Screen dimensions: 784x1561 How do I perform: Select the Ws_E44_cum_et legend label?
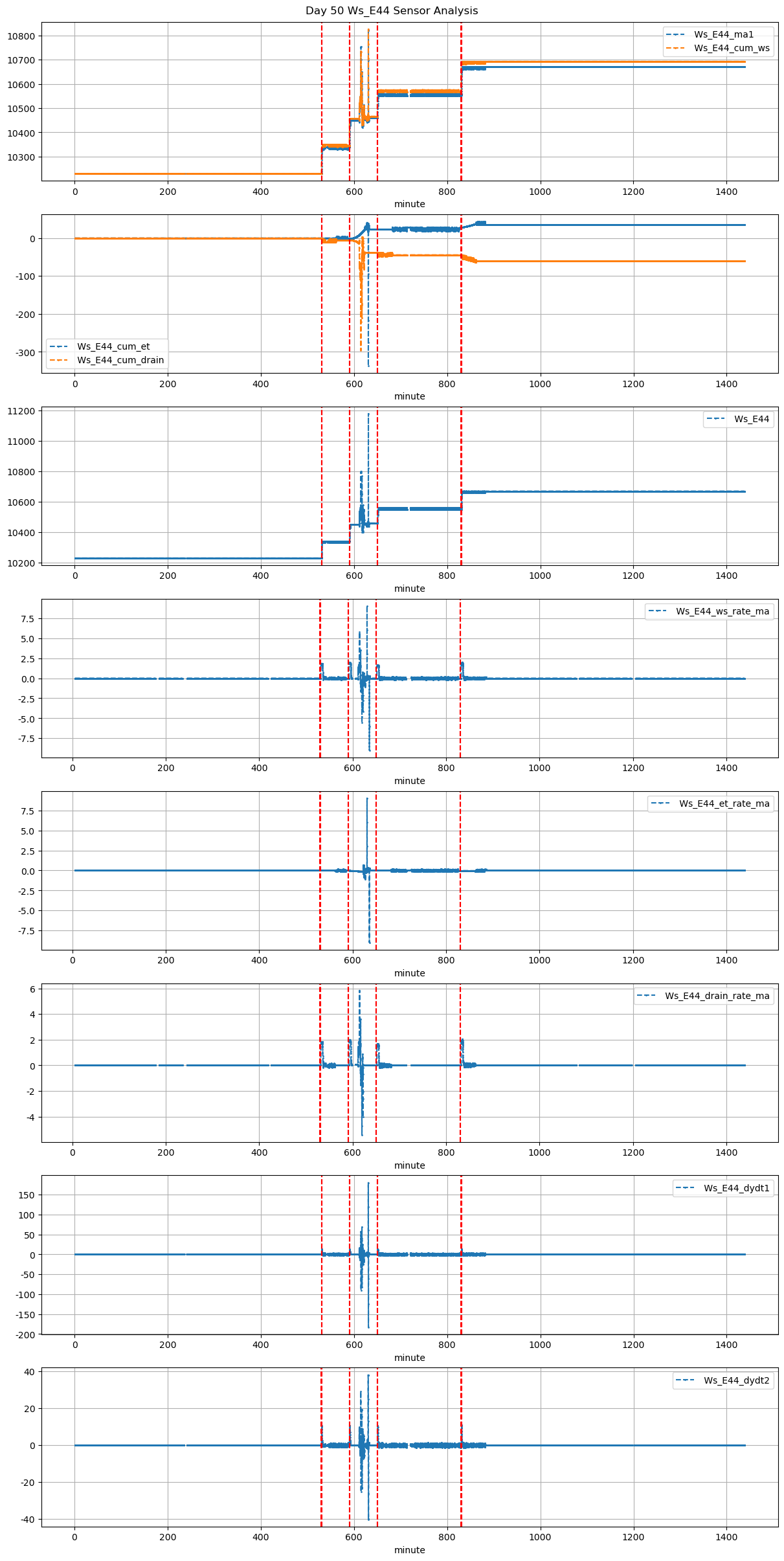pos(113,346)
